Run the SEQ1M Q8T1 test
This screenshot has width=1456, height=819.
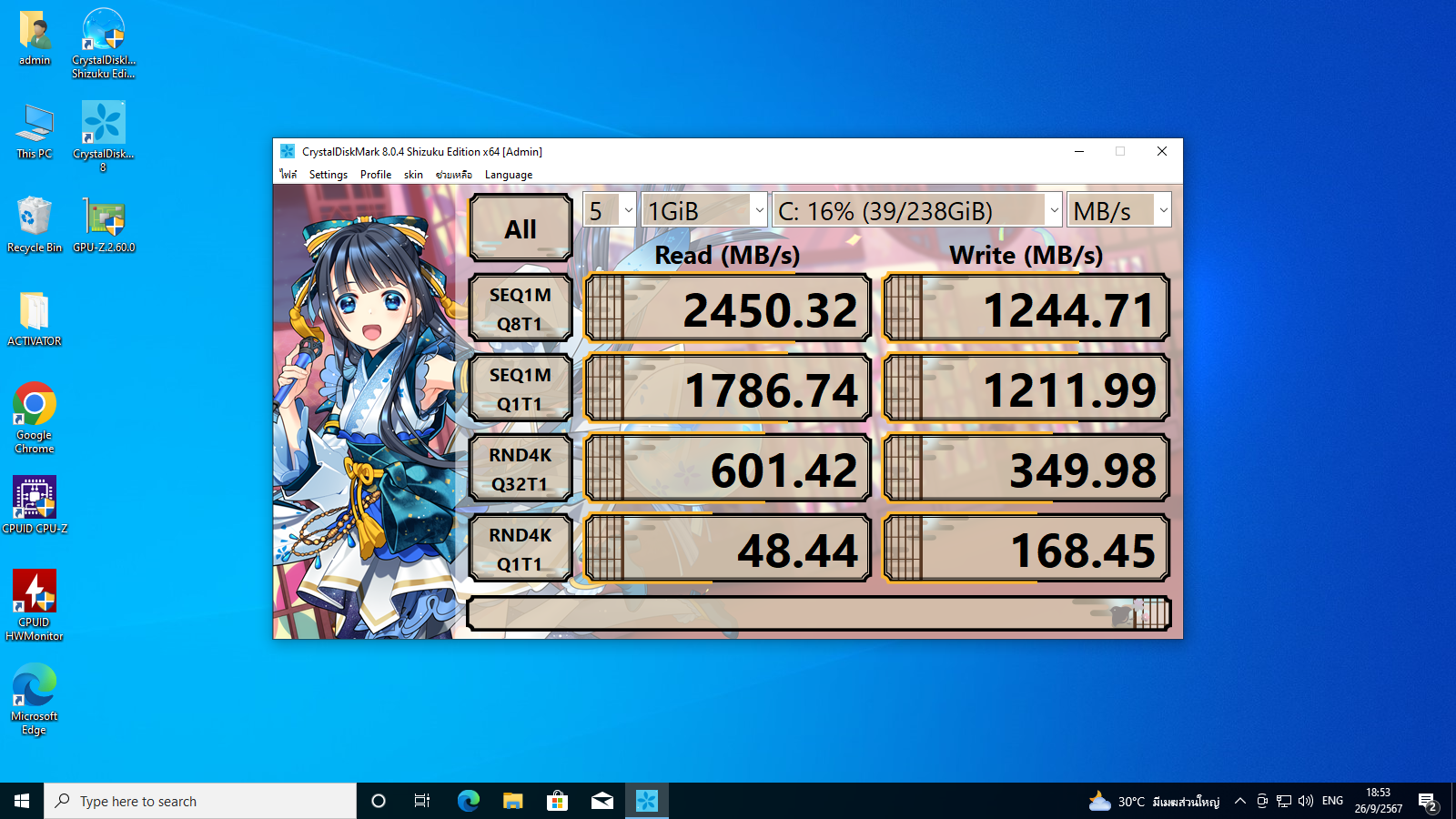[521, 308]
